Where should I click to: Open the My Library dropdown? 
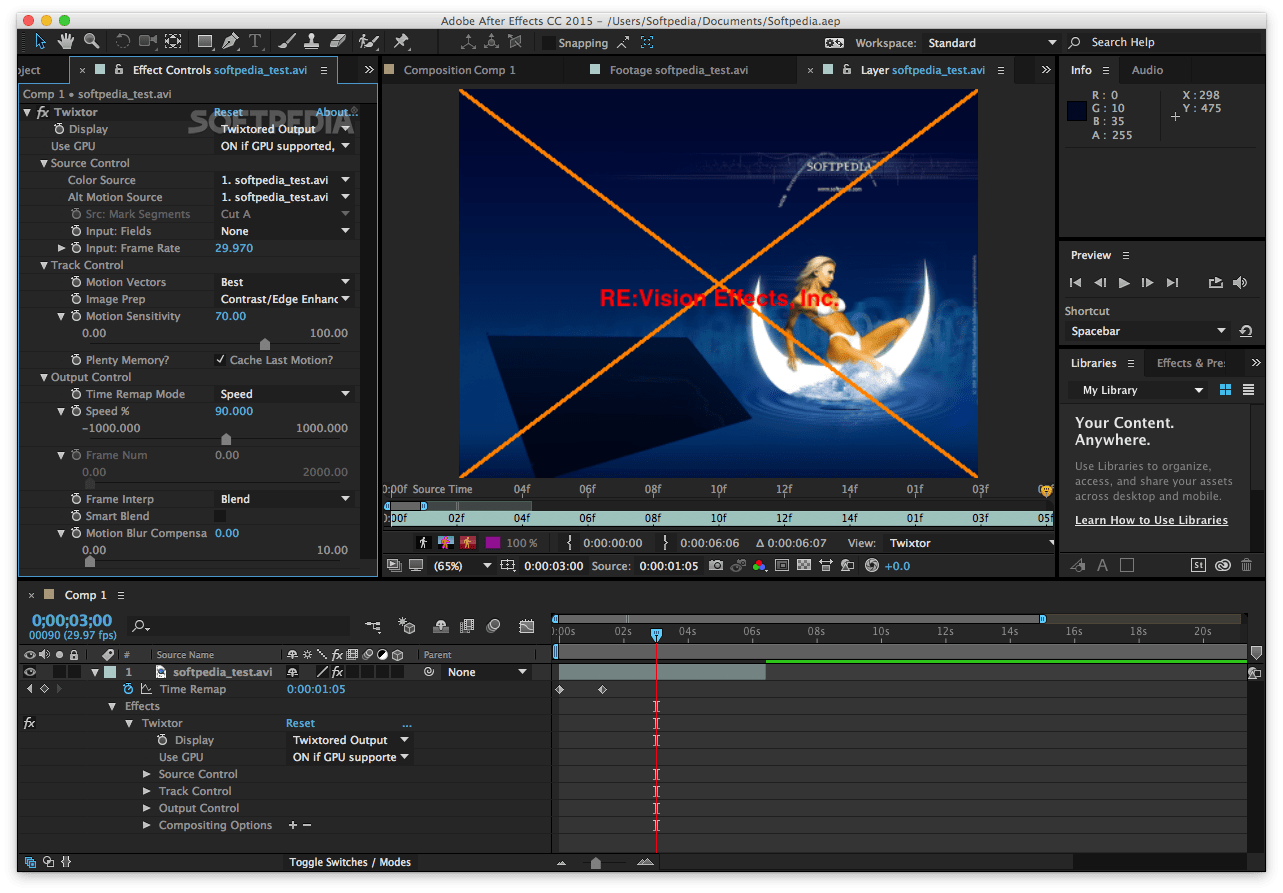(x=1138, y=390)
